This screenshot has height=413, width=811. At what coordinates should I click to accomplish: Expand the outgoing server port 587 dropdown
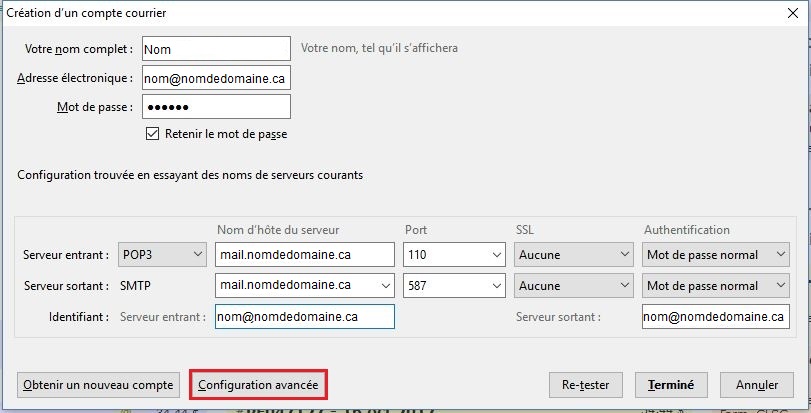(497, 286)
